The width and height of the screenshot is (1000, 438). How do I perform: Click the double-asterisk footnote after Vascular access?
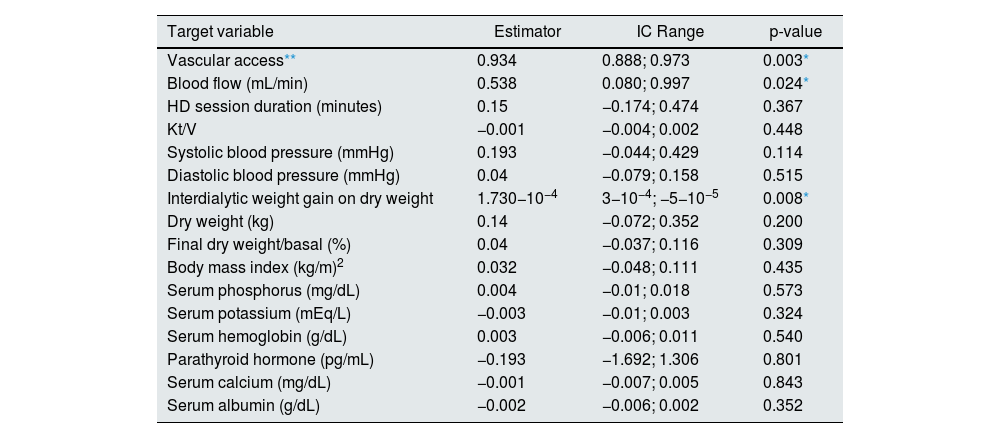290,59
